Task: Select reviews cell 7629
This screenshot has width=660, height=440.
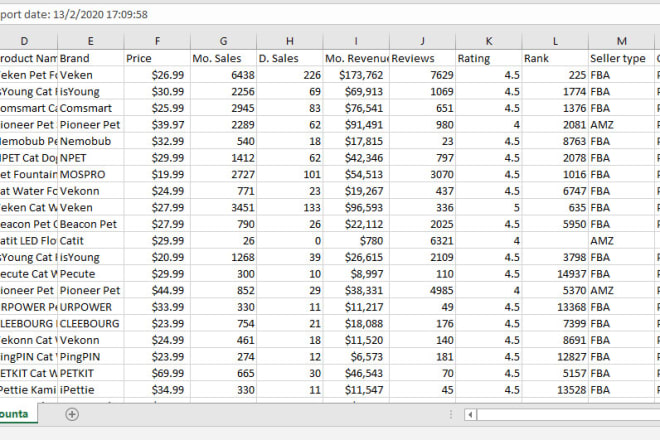Action: pos(423,75)
